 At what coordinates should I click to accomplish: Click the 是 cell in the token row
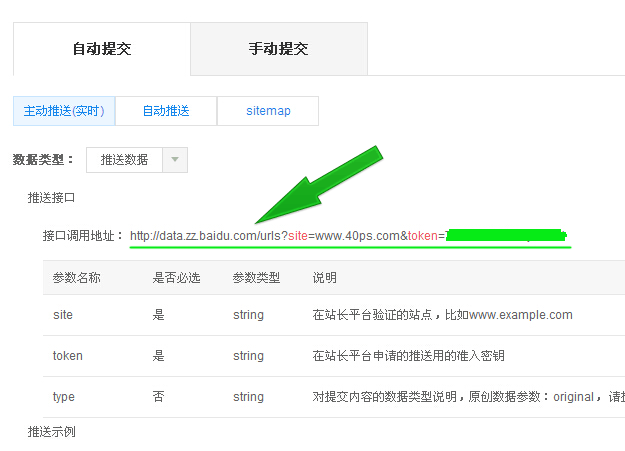158,356
